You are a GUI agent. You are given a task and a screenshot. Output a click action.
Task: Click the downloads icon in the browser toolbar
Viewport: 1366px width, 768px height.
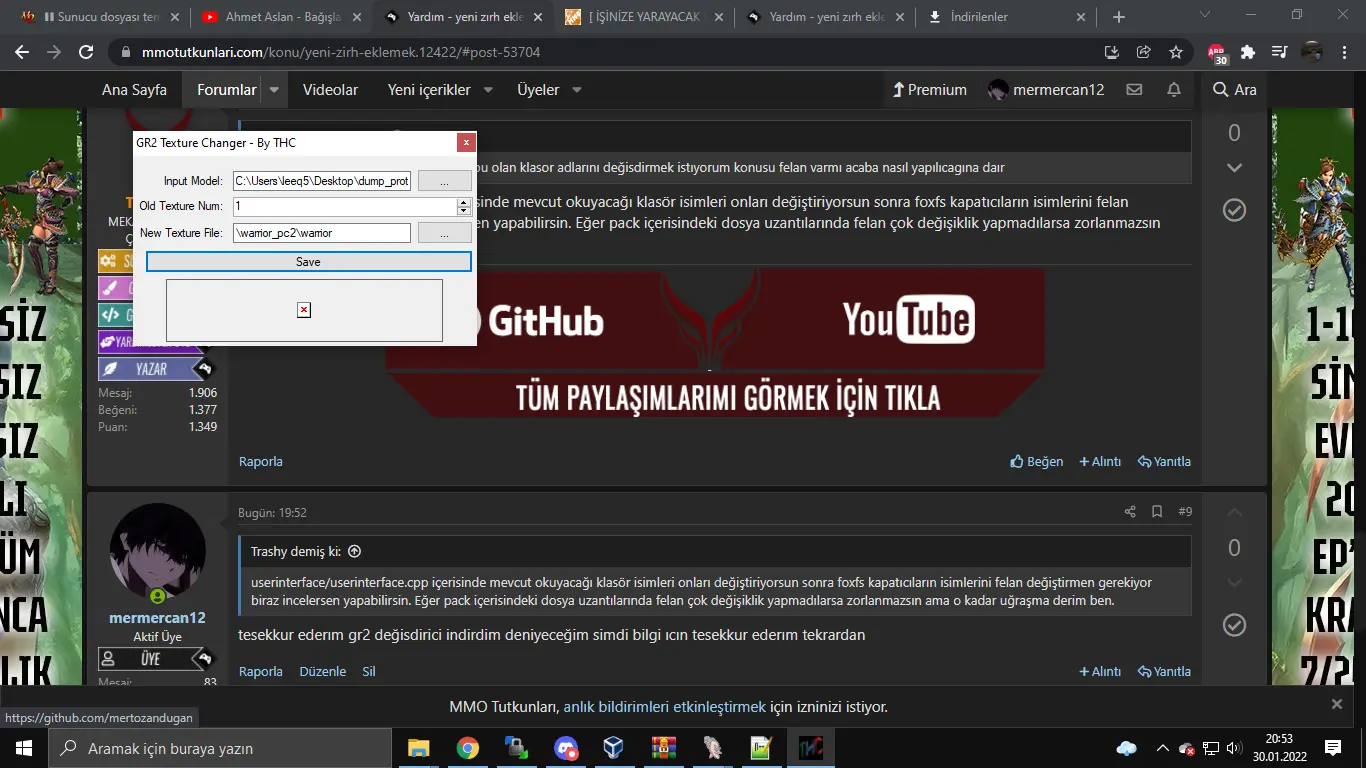coord(1111,51)
